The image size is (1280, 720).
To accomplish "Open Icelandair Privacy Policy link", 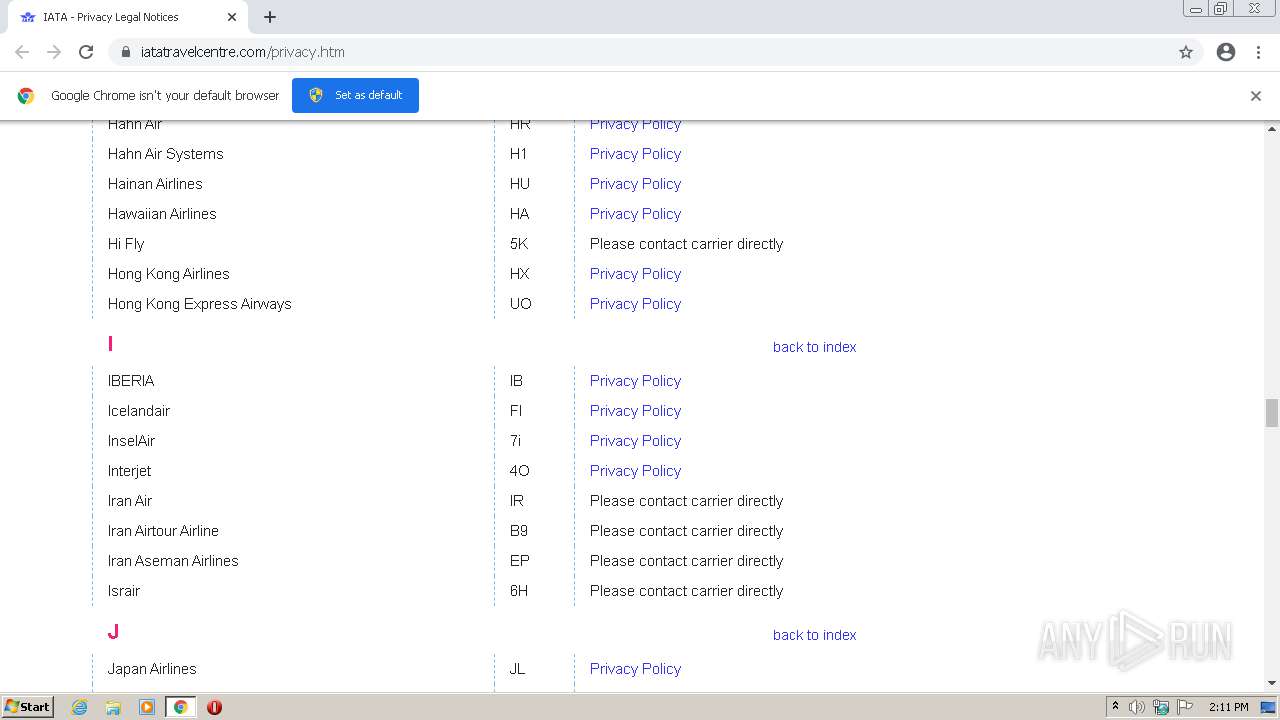I will pos(635,411).
